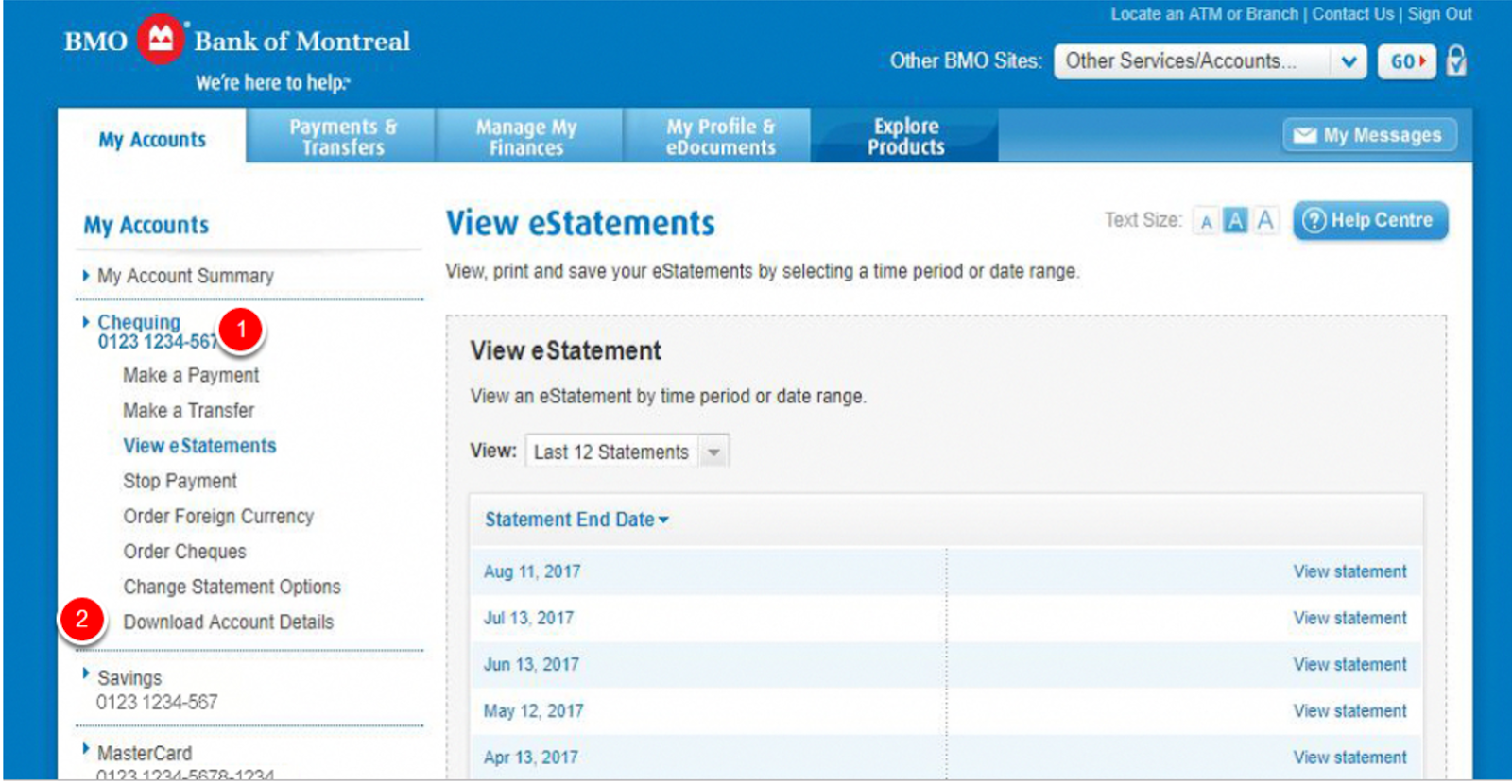The width and height of the screenshot is (1512, 784).
Task: Open Change Statement Options
Action: tap(232, 587)
